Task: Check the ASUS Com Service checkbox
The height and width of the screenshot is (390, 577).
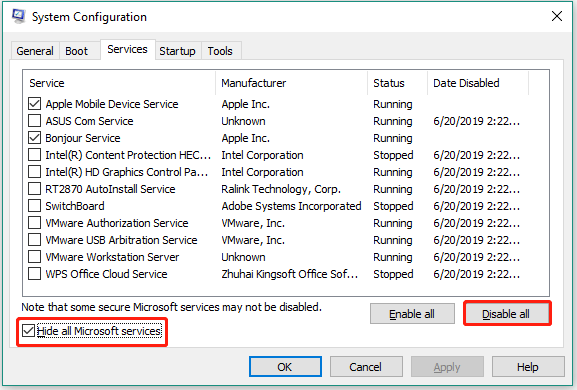Action: [35, 121]
